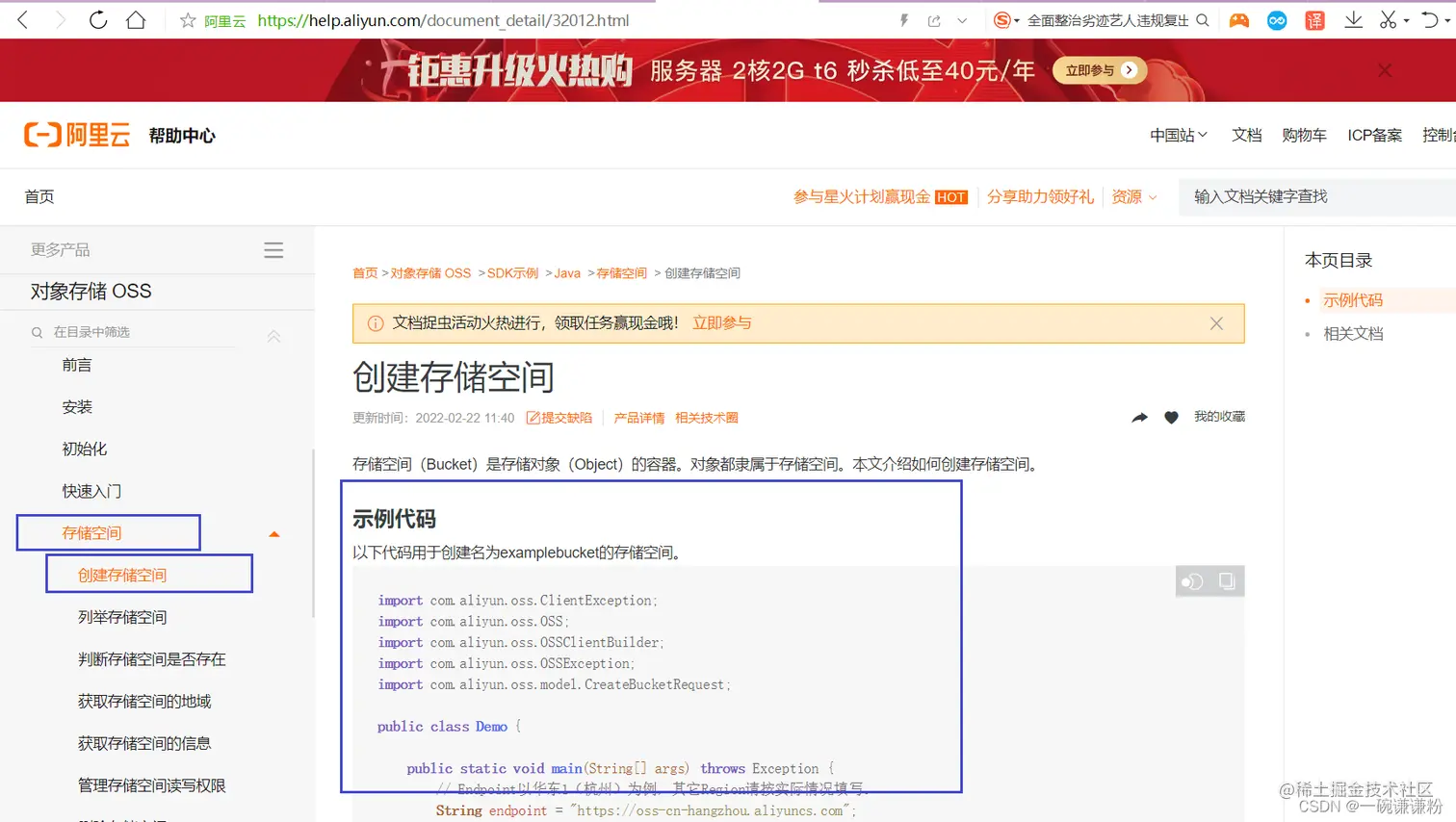1456x822 pixels.
Task: Select 存储空间 in the sidebar tree
Action: 91,533
